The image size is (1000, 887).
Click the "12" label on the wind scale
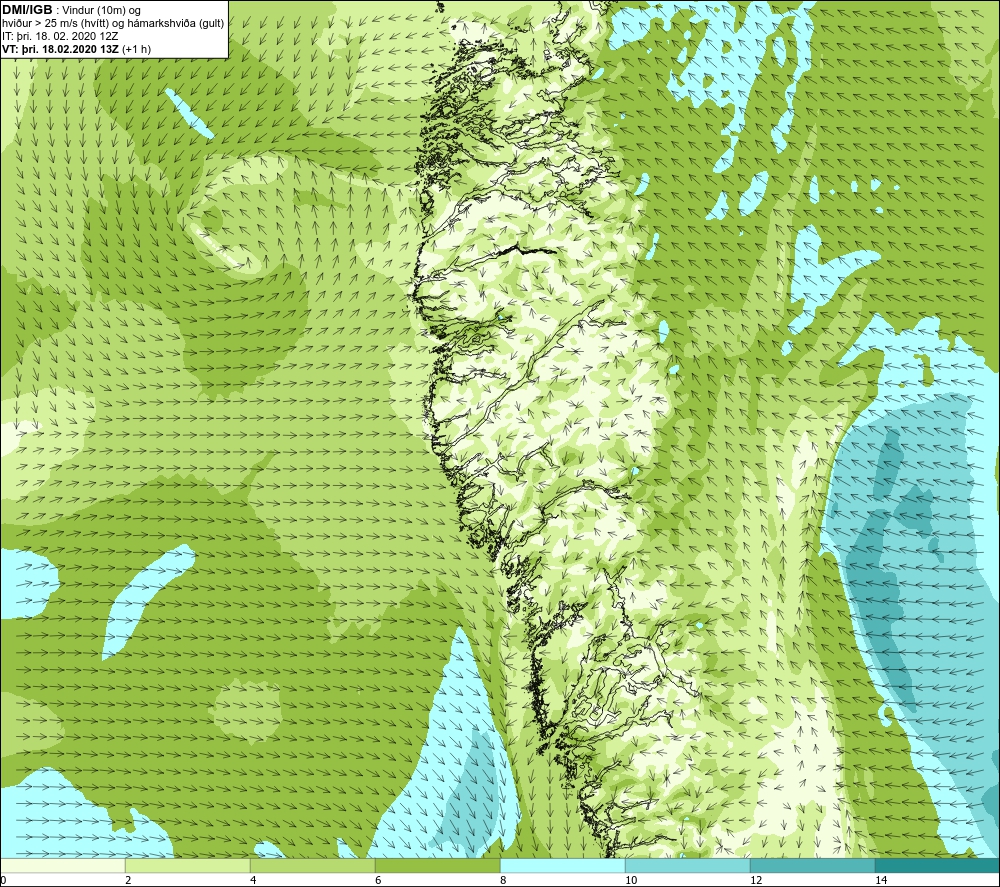(x=756, y=880)
